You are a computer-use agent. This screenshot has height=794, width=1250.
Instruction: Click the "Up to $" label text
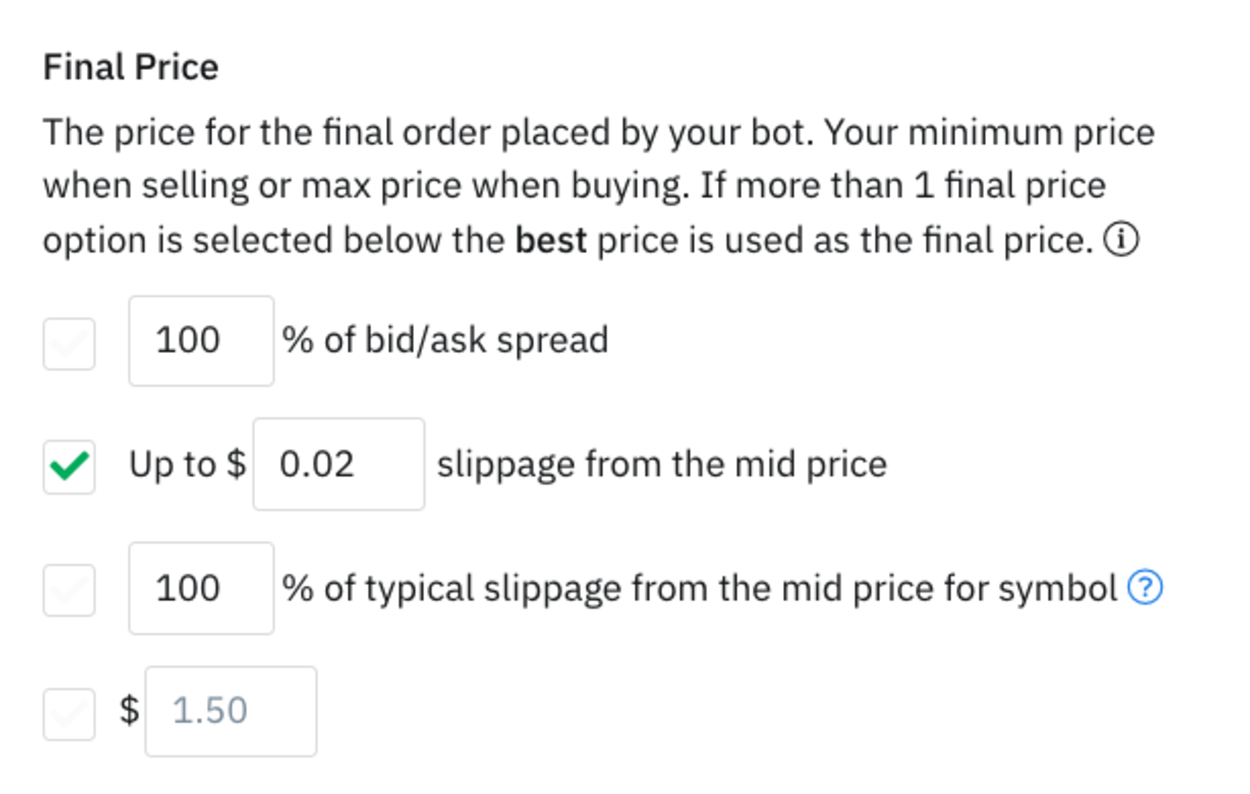[187, 465]
